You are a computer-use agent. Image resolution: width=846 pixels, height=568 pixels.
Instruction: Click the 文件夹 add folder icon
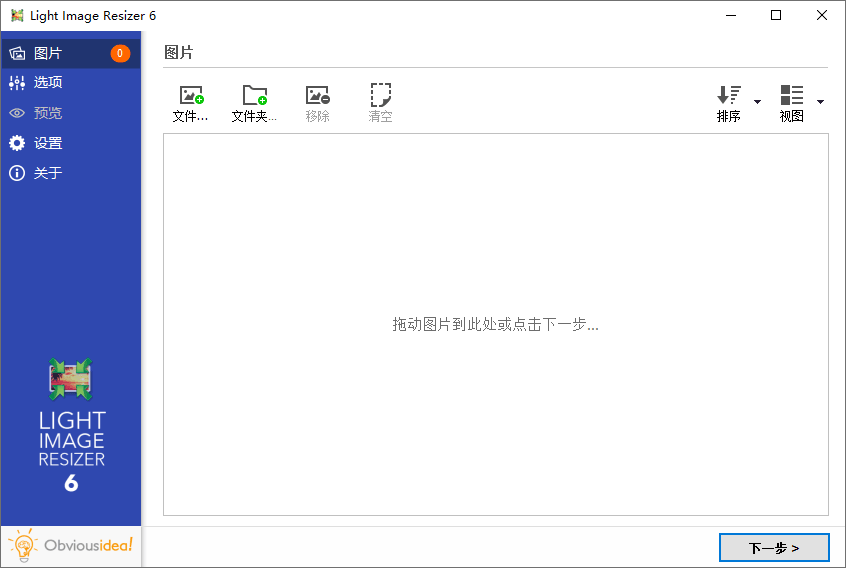pyautogui.click(x=255, y=96)
